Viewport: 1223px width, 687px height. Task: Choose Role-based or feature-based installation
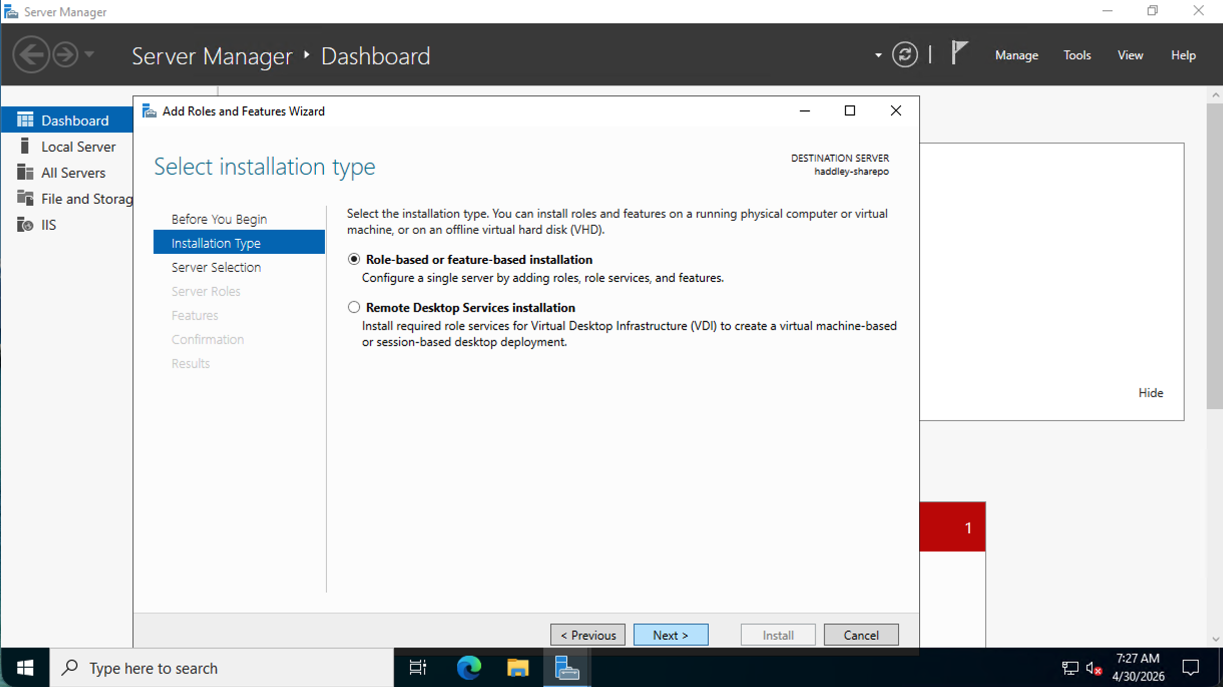click(354, 259)
